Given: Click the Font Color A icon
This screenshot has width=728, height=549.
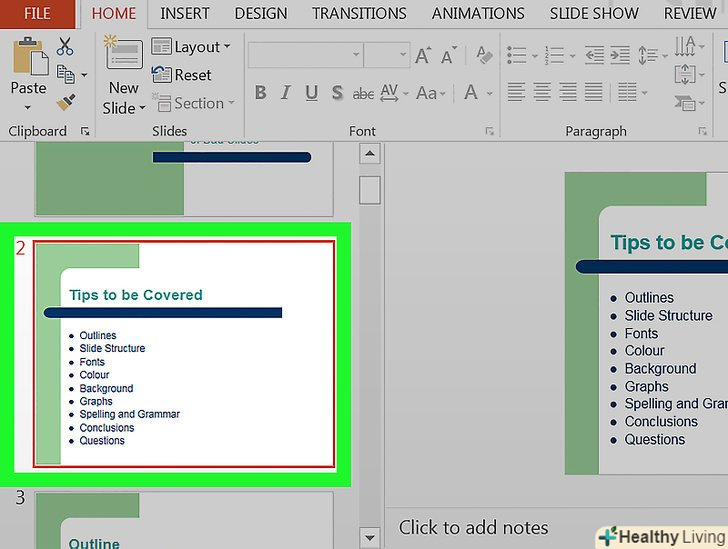Looking at the screenshot, I should 471,92.
